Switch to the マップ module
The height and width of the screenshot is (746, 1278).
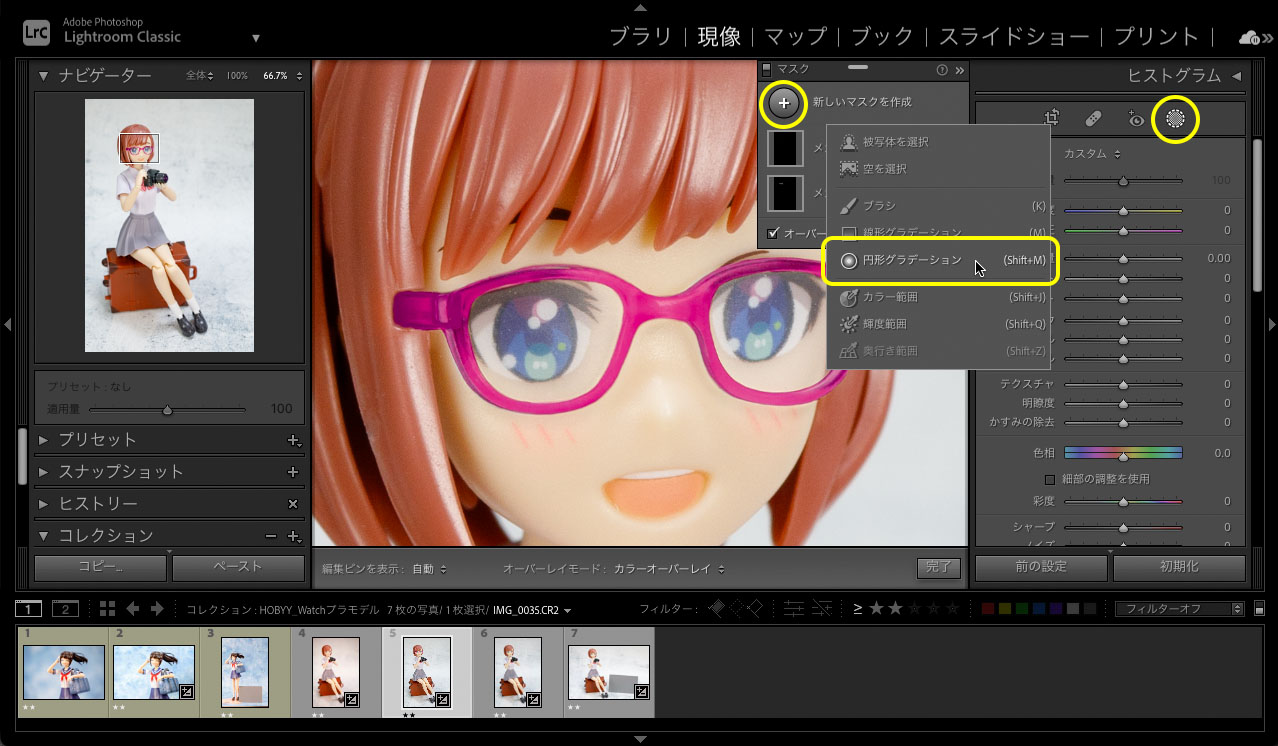[796, 37]
